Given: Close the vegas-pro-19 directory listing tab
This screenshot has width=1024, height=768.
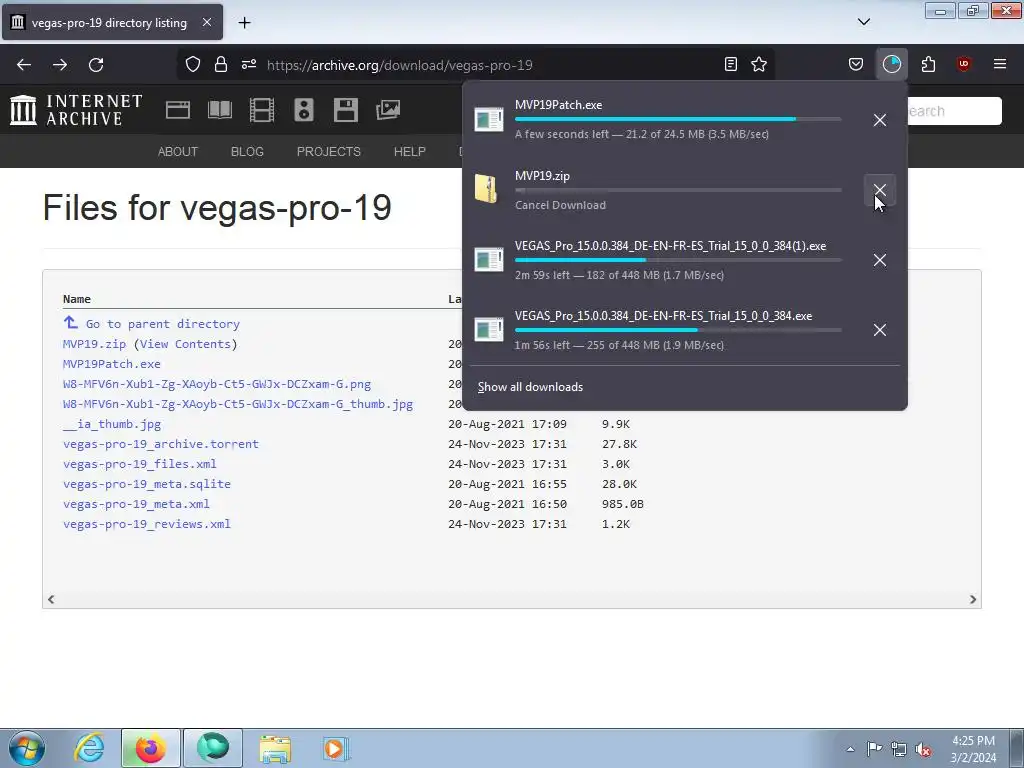Looking at the screenshot, I should (206, 22).
